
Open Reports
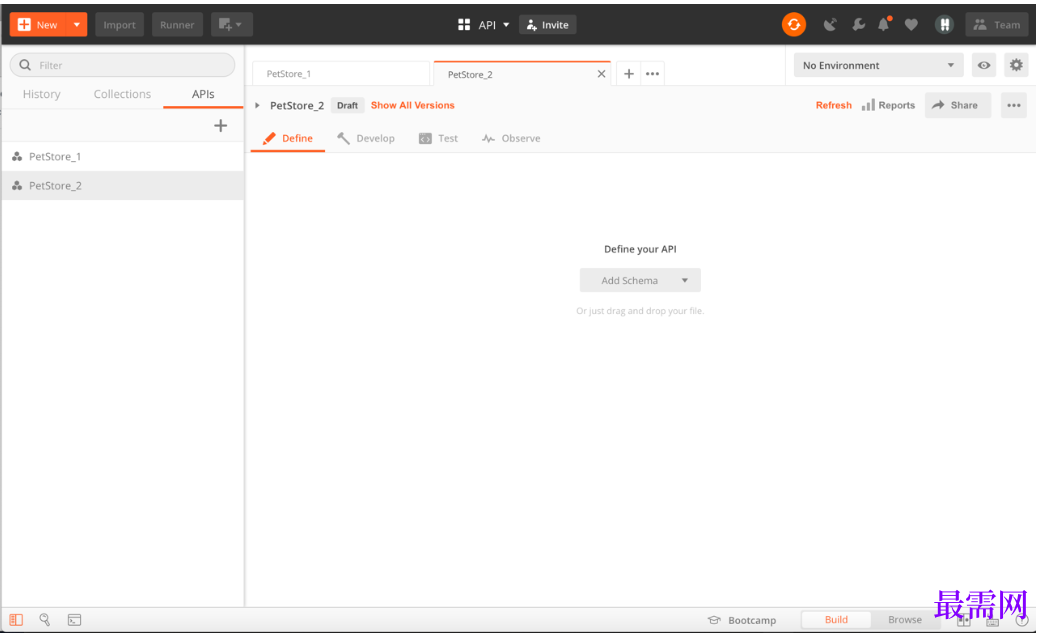click(x=888, y=105)
